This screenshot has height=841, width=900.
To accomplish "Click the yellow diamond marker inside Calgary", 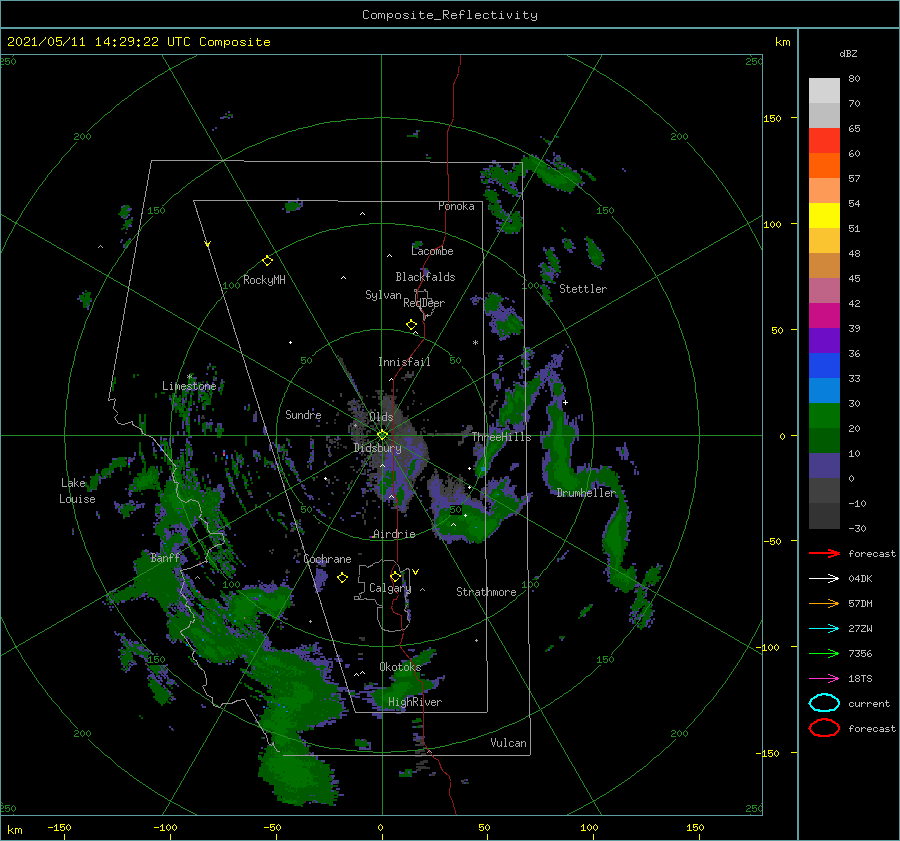I will tap(395, 576).
